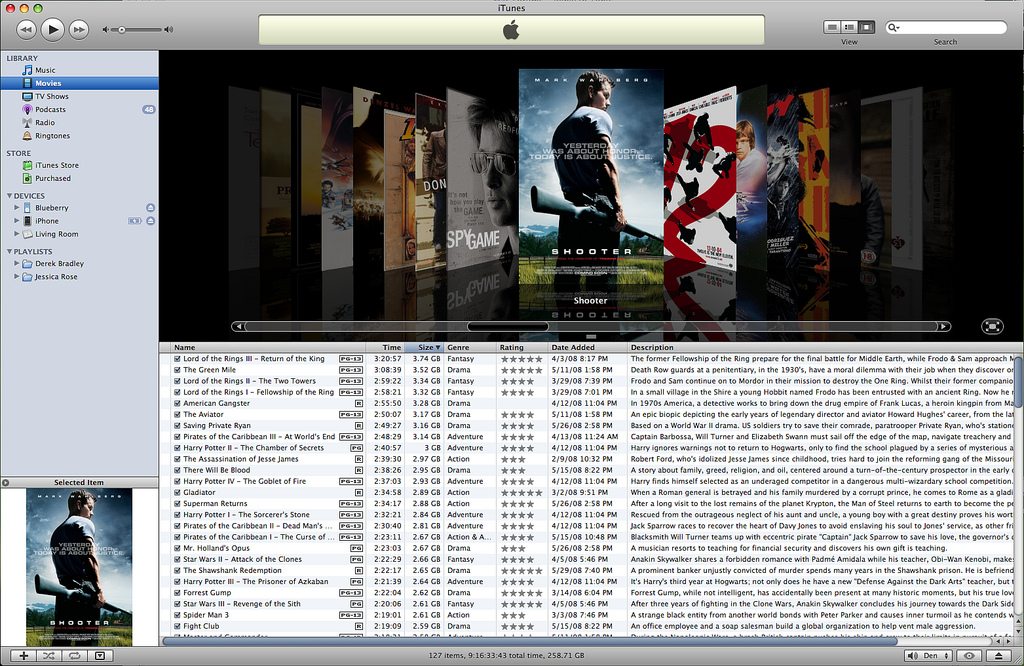Switch to Grouped album view button
The height and width of the screenshot is (666, 1024).
[x=849, y=27]
